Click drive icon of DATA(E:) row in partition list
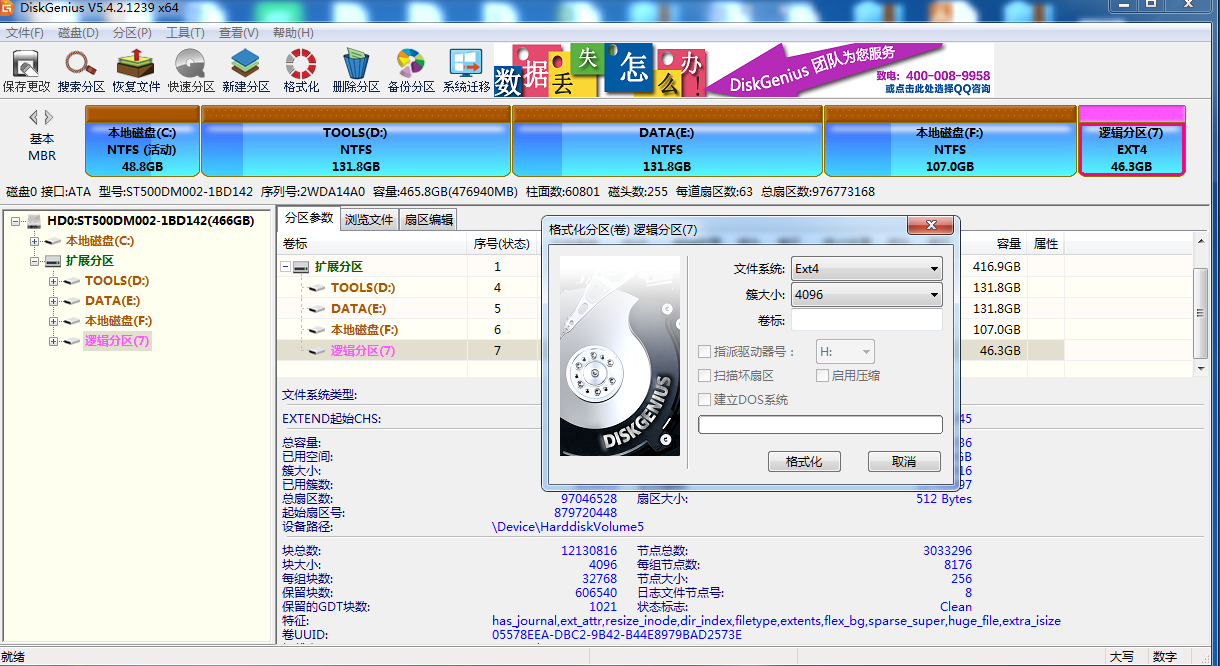Viewport: 1220px width, 666px height. [x=318, y=309]
